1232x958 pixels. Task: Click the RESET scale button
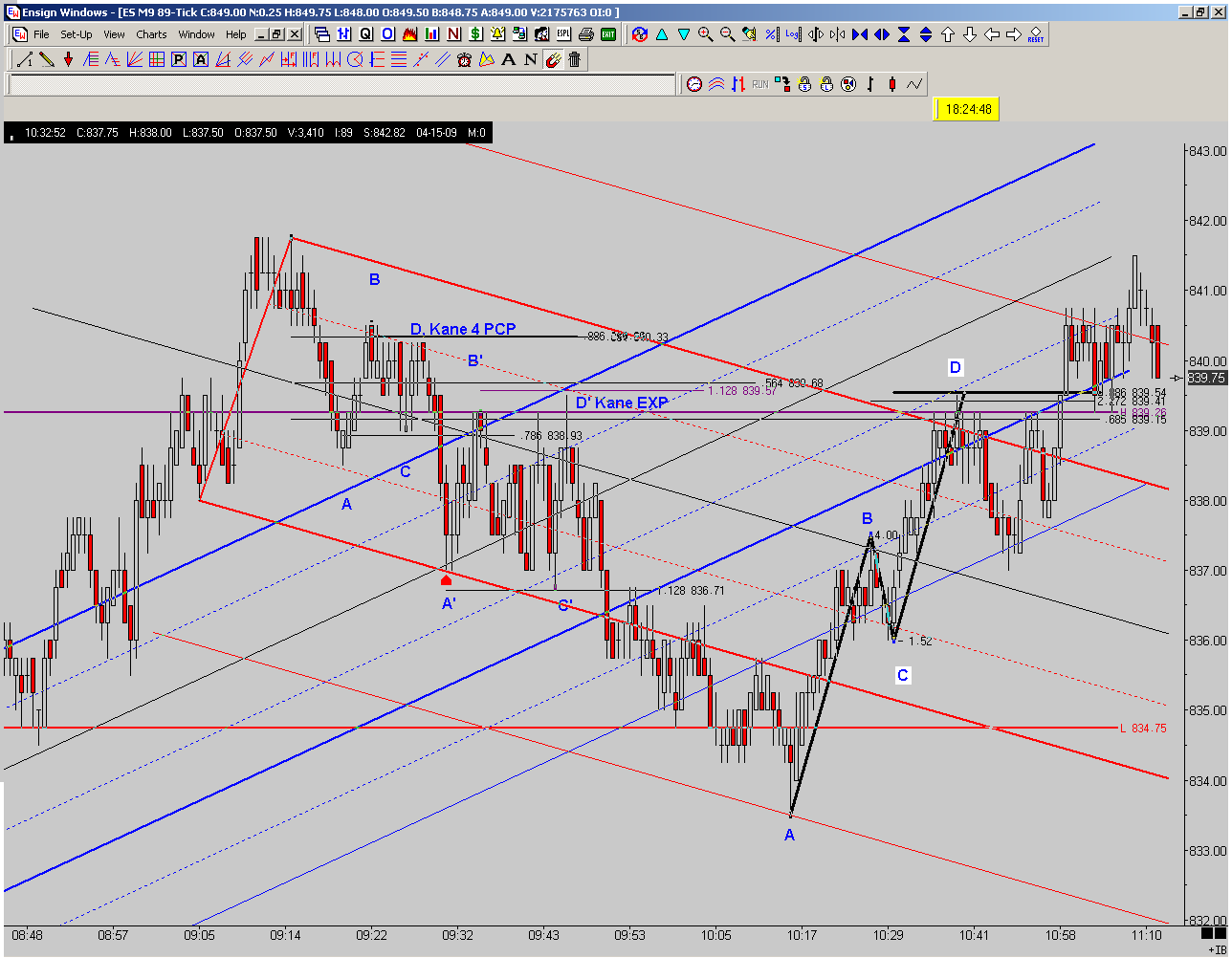[1036, 34]
